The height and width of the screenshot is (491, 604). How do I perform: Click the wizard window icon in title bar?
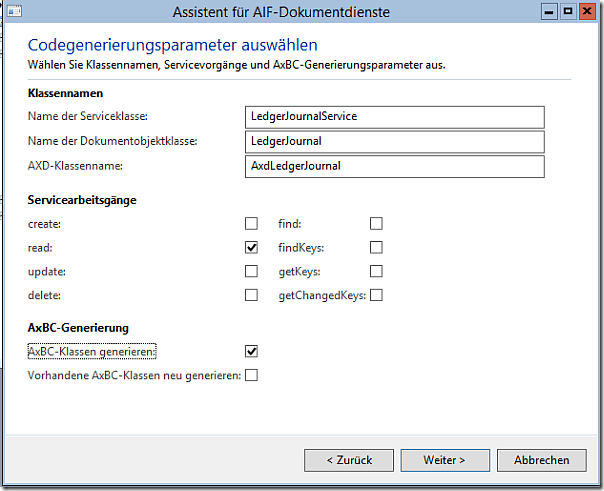point(14,11)
